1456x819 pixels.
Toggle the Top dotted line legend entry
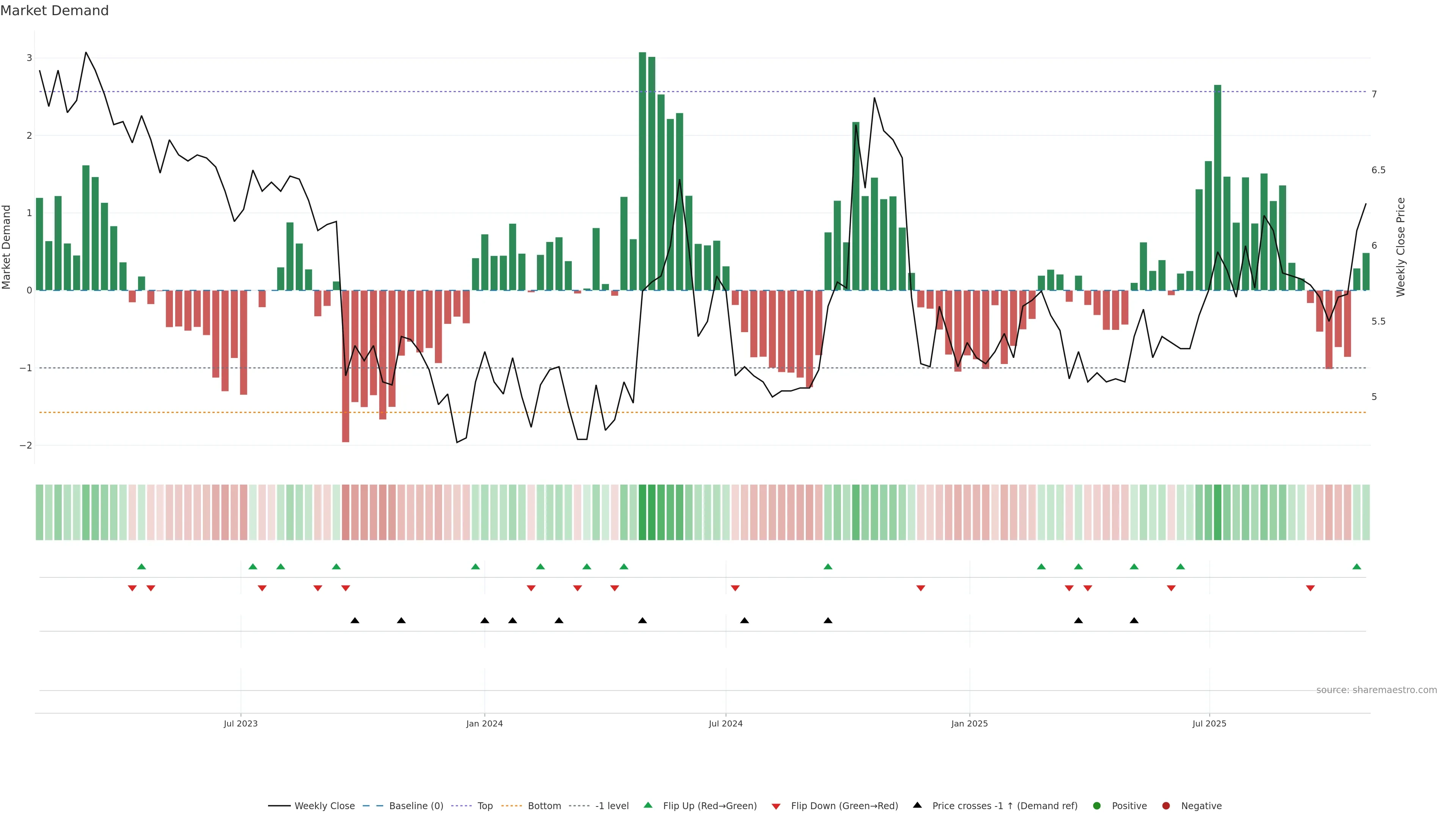tap(485, 805)
